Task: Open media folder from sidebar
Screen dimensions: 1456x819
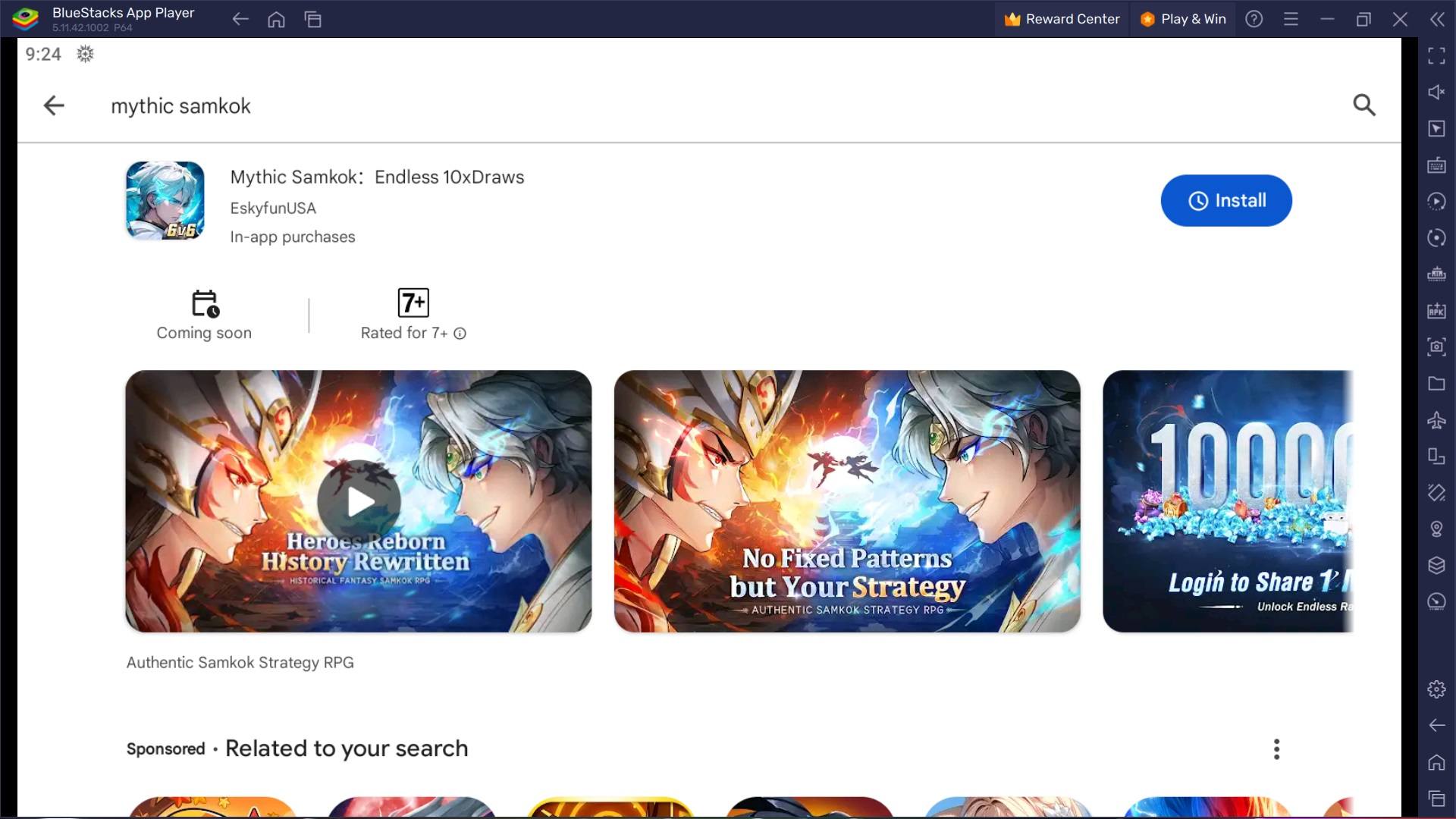Action: pyautogui.click(x=1436, y=383)
